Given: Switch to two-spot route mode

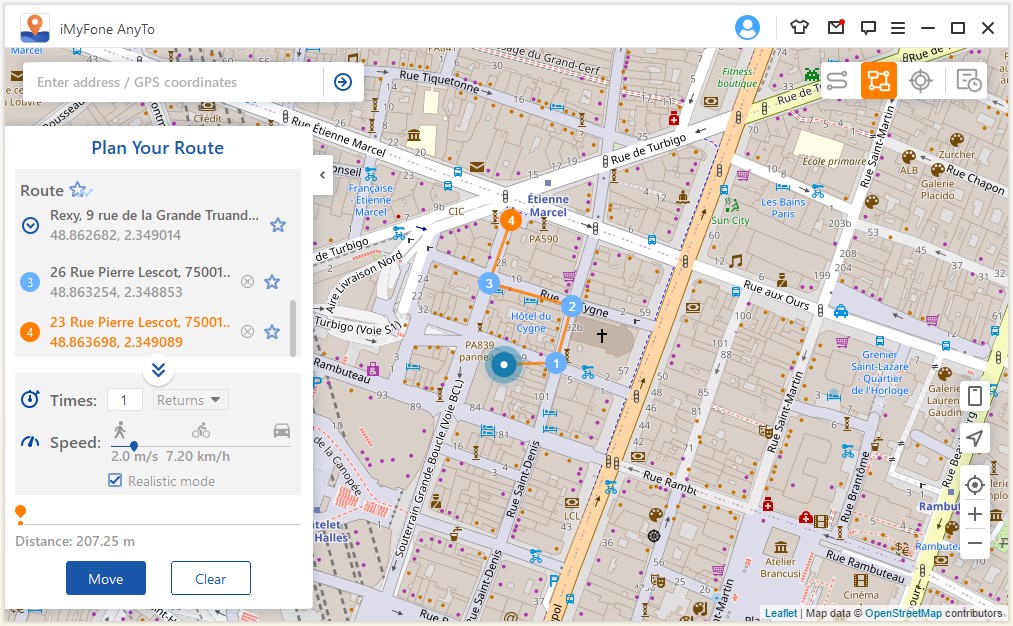Looking at the screenshot, I should (x=837, y=81).
